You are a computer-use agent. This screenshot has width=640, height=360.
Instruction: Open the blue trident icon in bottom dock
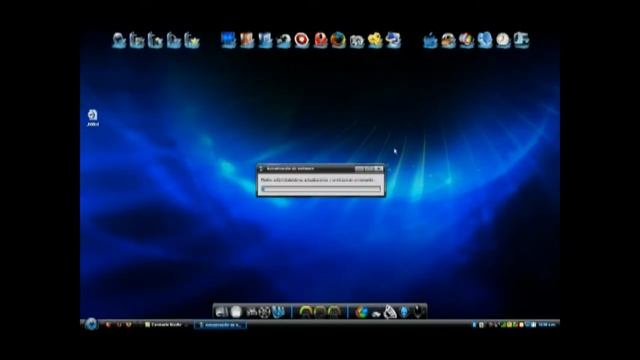279,312
